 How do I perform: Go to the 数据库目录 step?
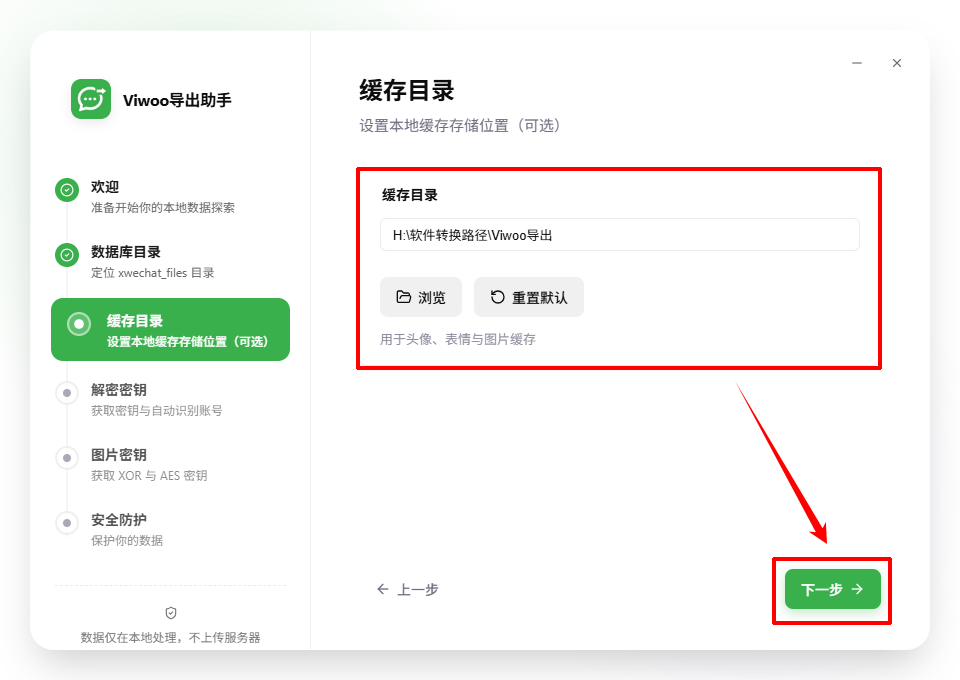click(x=170, y=261)
